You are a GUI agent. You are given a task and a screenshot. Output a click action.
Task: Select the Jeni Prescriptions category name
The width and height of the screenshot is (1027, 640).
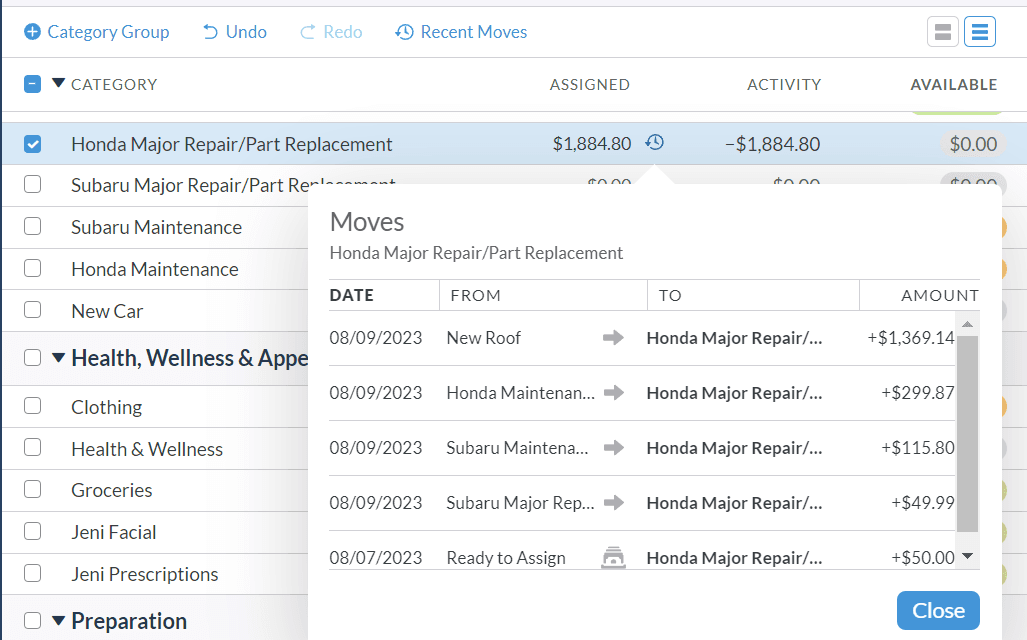point(145,574)
